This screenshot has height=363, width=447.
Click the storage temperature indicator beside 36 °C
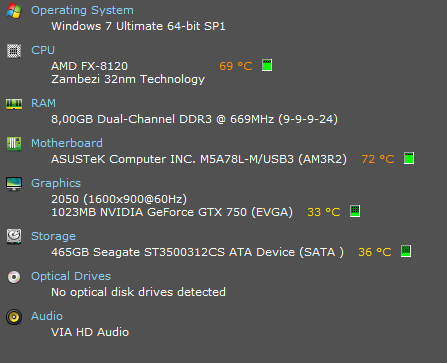406,251
